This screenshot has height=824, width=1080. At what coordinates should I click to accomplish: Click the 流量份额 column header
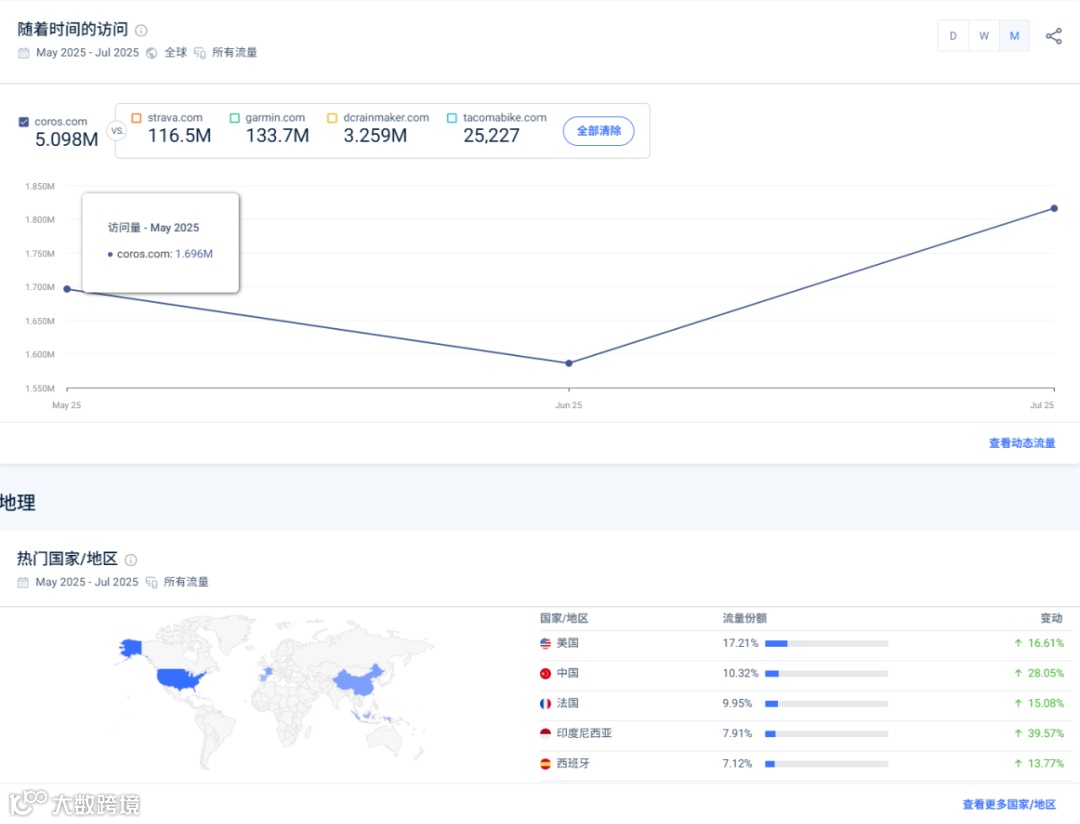(745, 618)
